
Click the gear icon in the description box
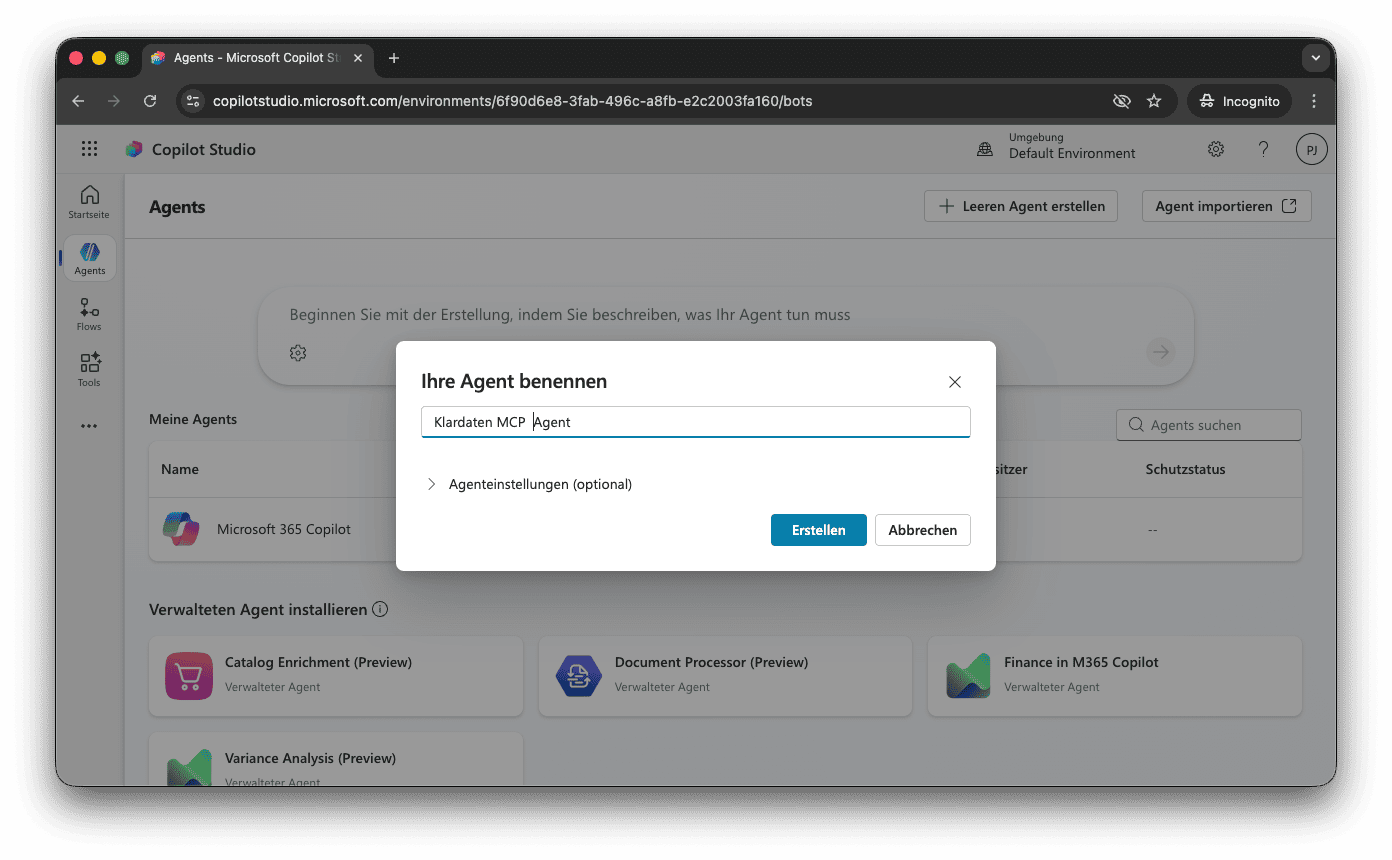coord(298,352)
